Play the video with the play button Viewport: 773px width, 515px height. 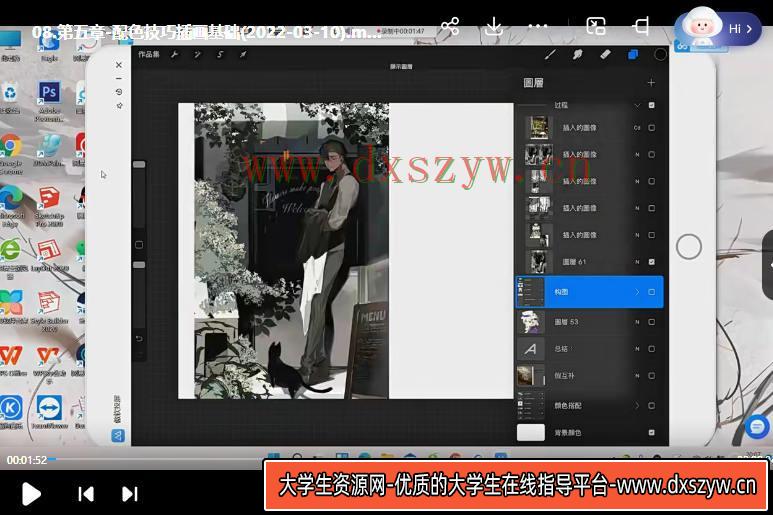31,494
